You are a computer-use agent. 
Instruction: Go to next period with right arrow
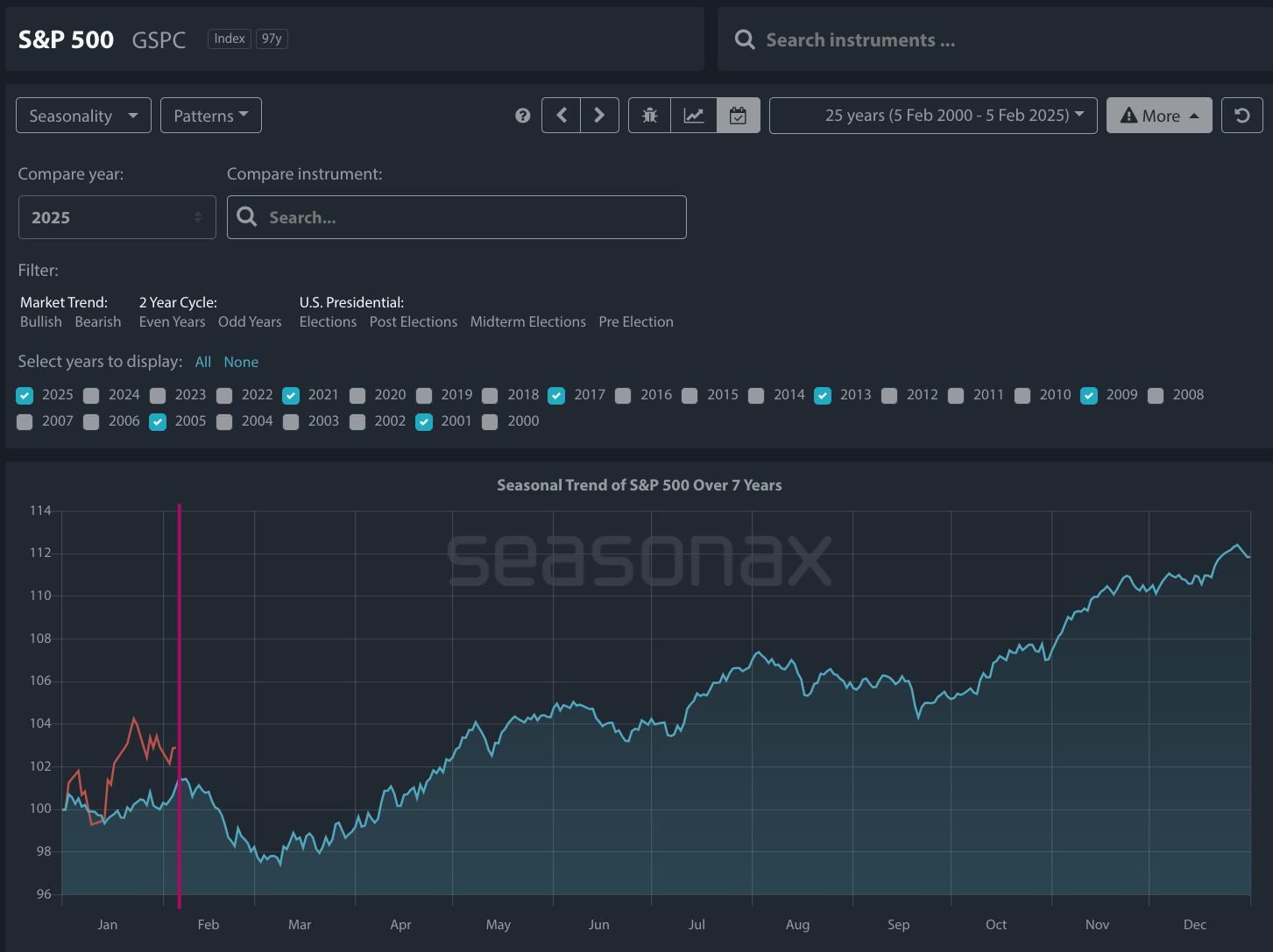pos(600,116)
